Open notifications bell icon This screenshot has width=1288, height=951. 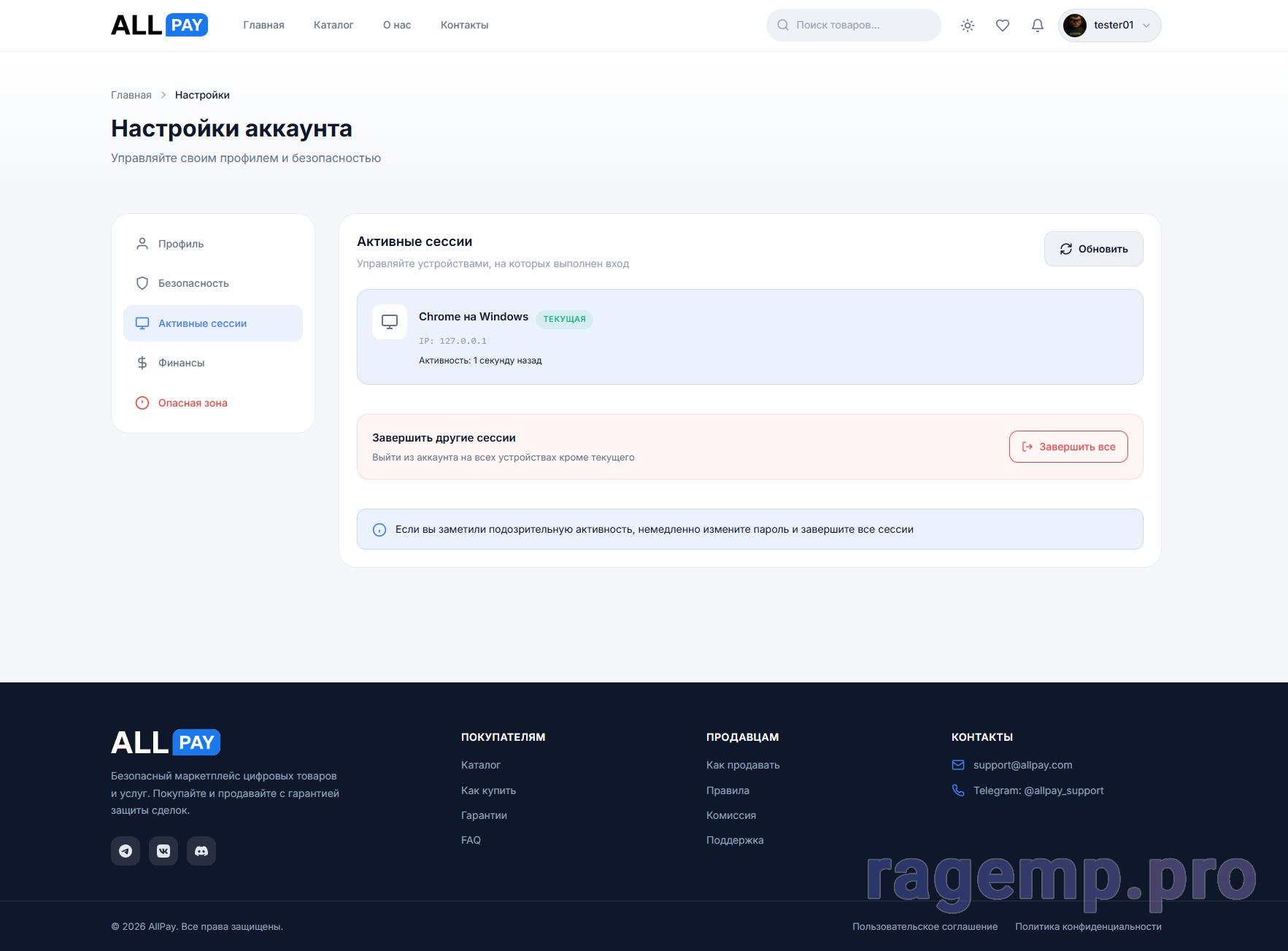click(1037, 26)
